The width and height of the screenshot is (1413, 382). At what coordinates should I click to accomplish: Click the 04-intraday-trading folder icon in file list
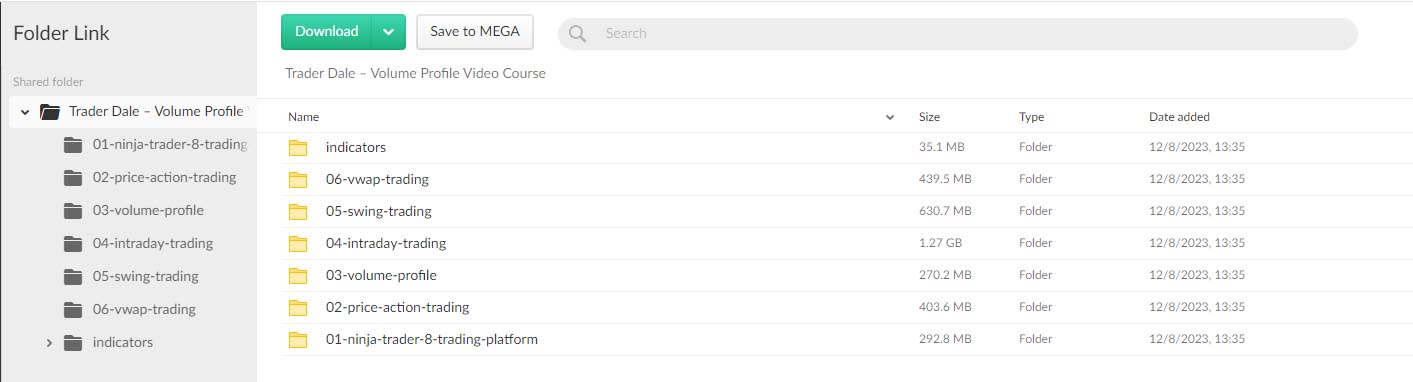(298, 244)
